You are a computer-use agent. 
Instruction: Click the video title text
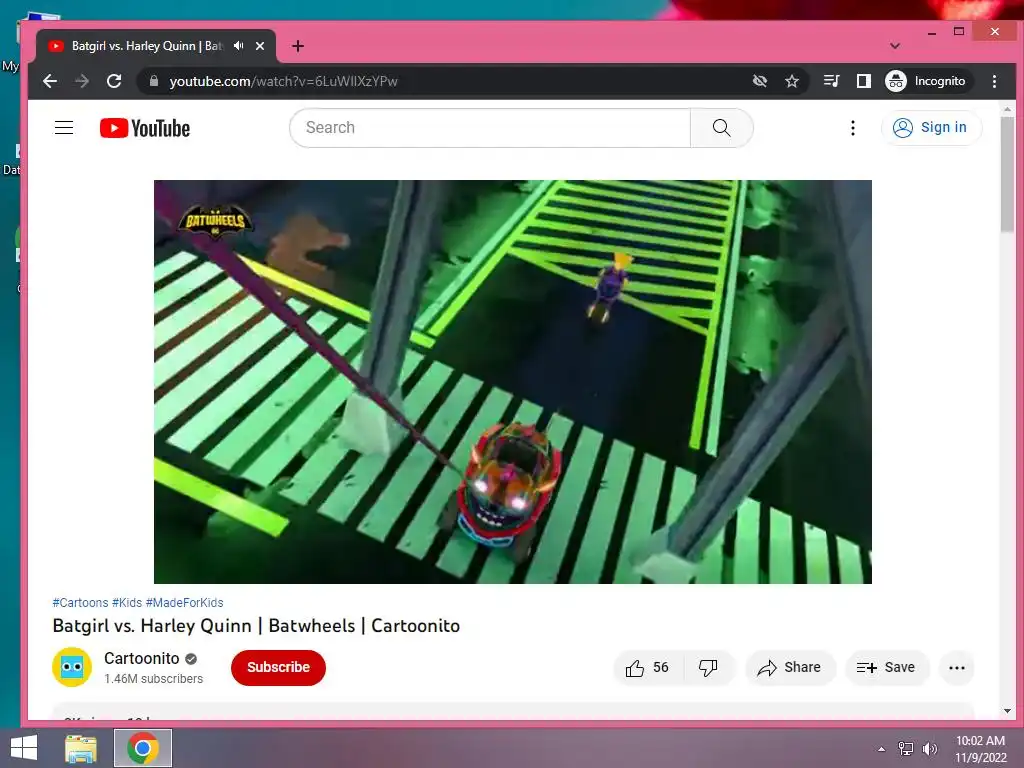256,626
